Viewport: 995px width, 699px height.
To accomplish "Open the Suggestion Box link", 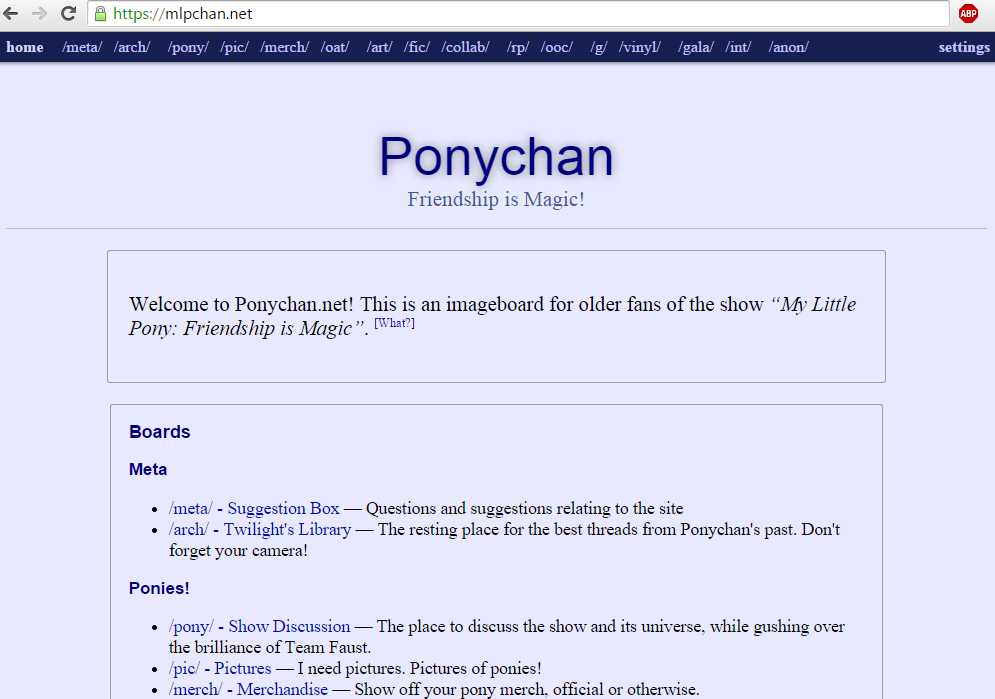I will (x=283, y=508).
